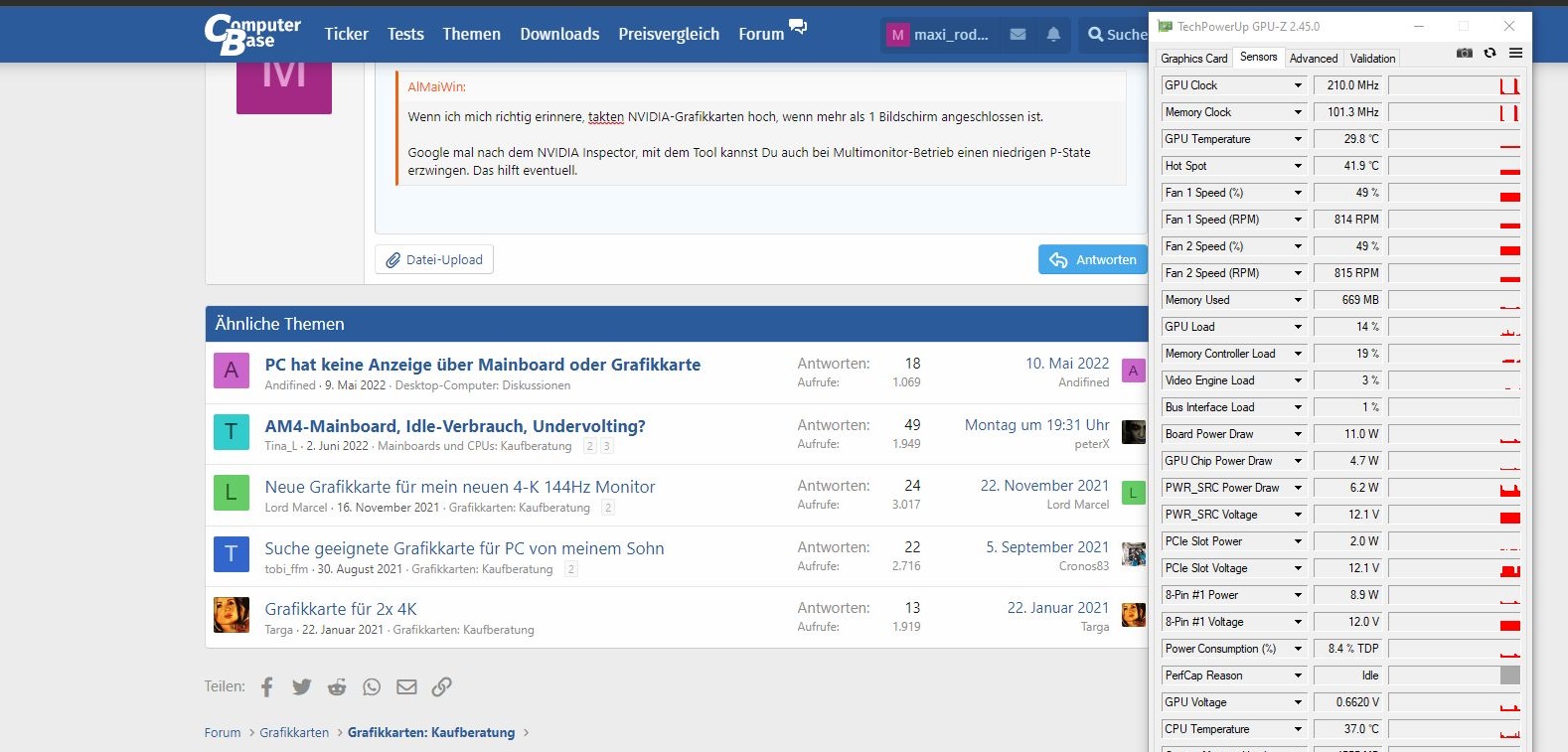This screenshot has height=752, width=1568.
Task: Click avatar T of tobi_ffm thread
Action: pyautogui.click(x=232, y=554)
